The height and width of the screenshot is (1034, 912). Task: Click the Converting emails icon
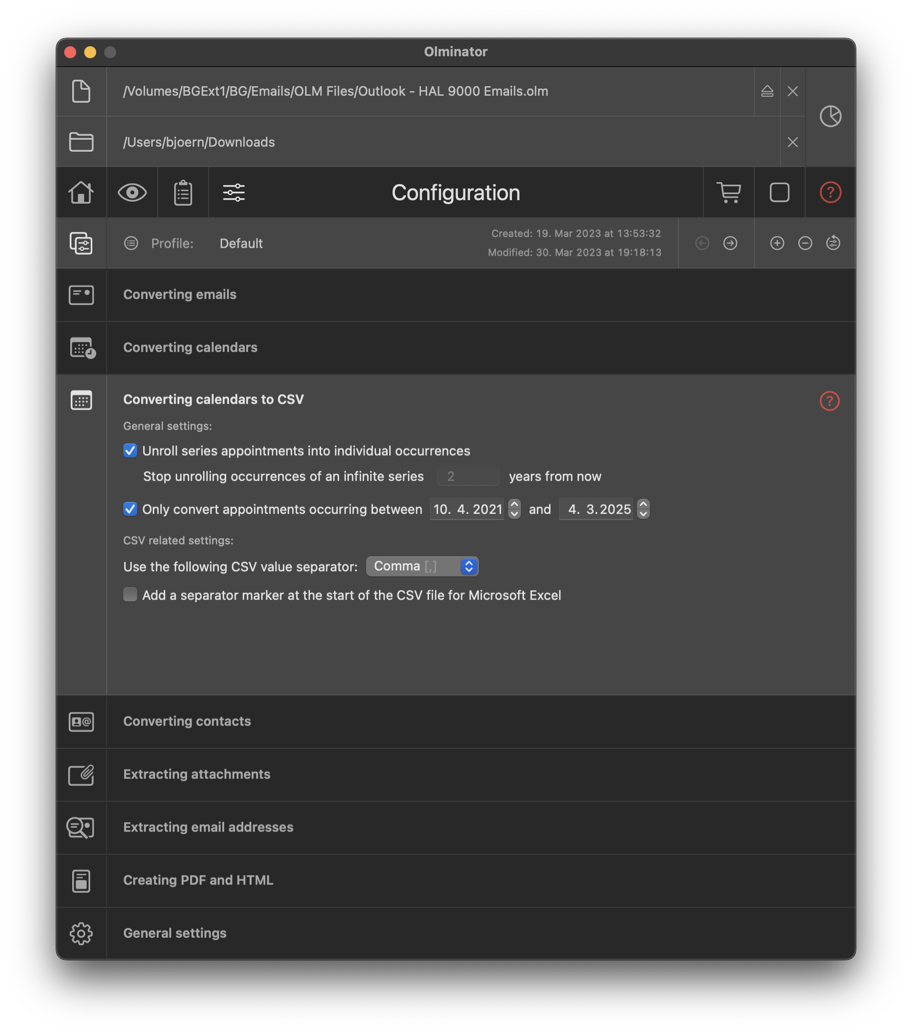click(x=81, y=295)
